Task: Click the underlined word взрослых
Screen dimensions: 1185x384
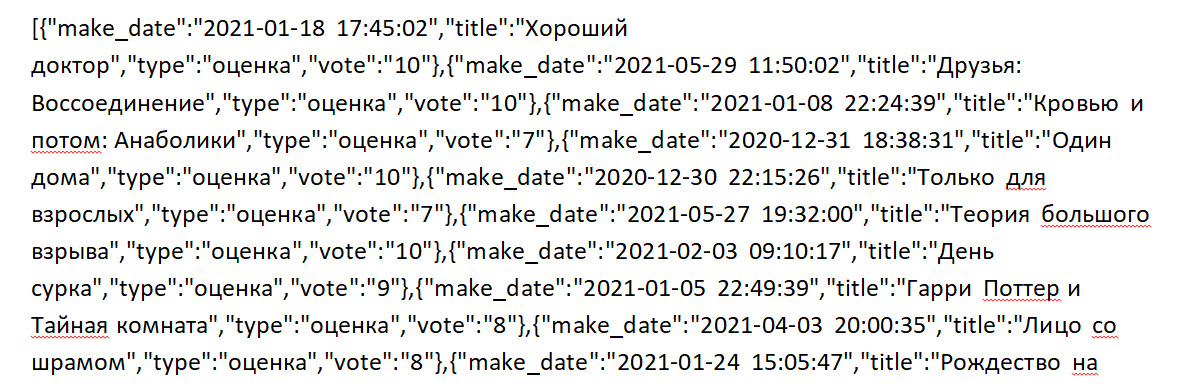Action: pos(87,215)
